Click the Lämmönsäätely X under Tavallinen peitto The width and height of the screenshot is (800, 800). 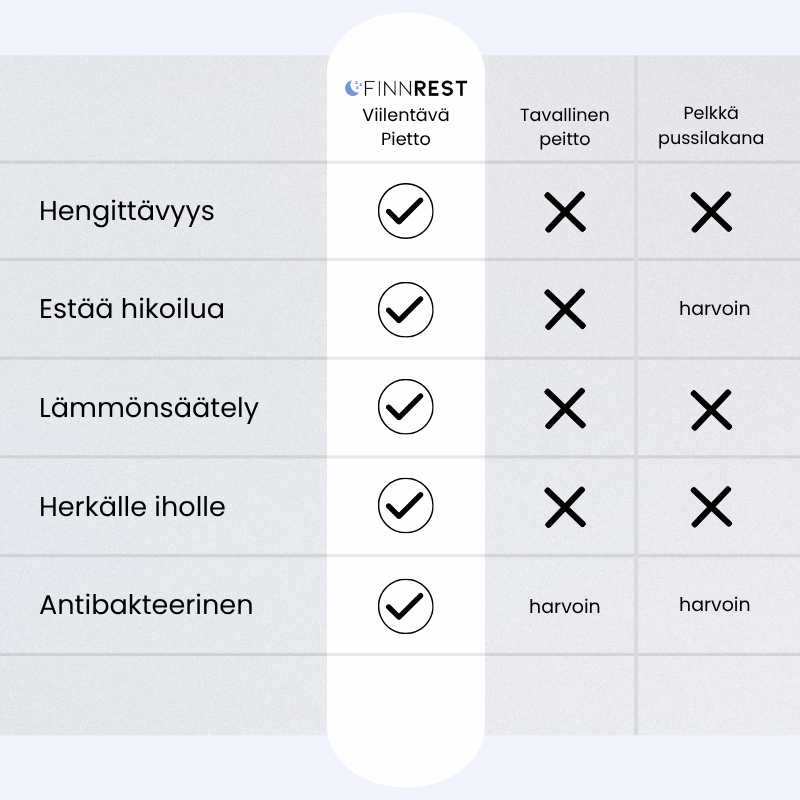[565, 408]
